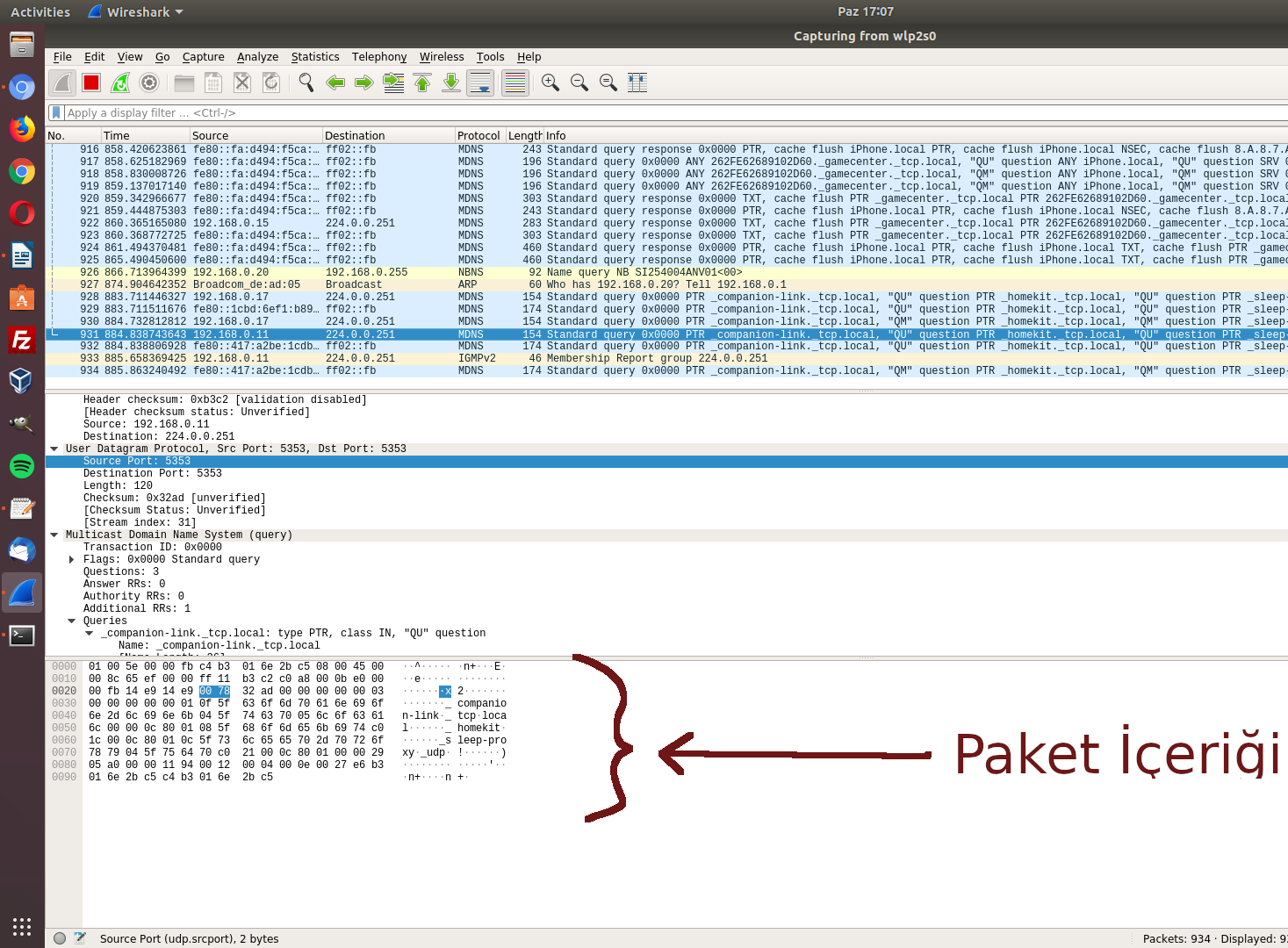Reload this capture file
This screenshot has width=1288, height=948.
pyautogui.click(x=271, y=83)
